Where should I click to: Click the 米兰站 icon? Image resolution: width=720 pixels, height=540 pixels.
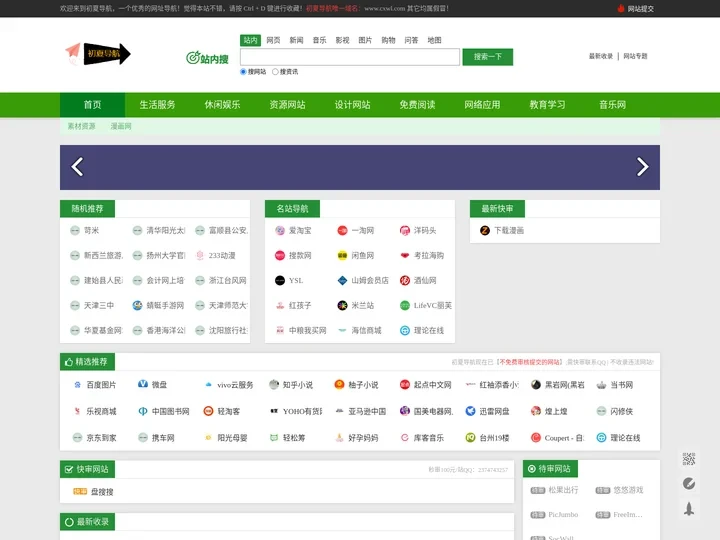(x=342, y=305)
